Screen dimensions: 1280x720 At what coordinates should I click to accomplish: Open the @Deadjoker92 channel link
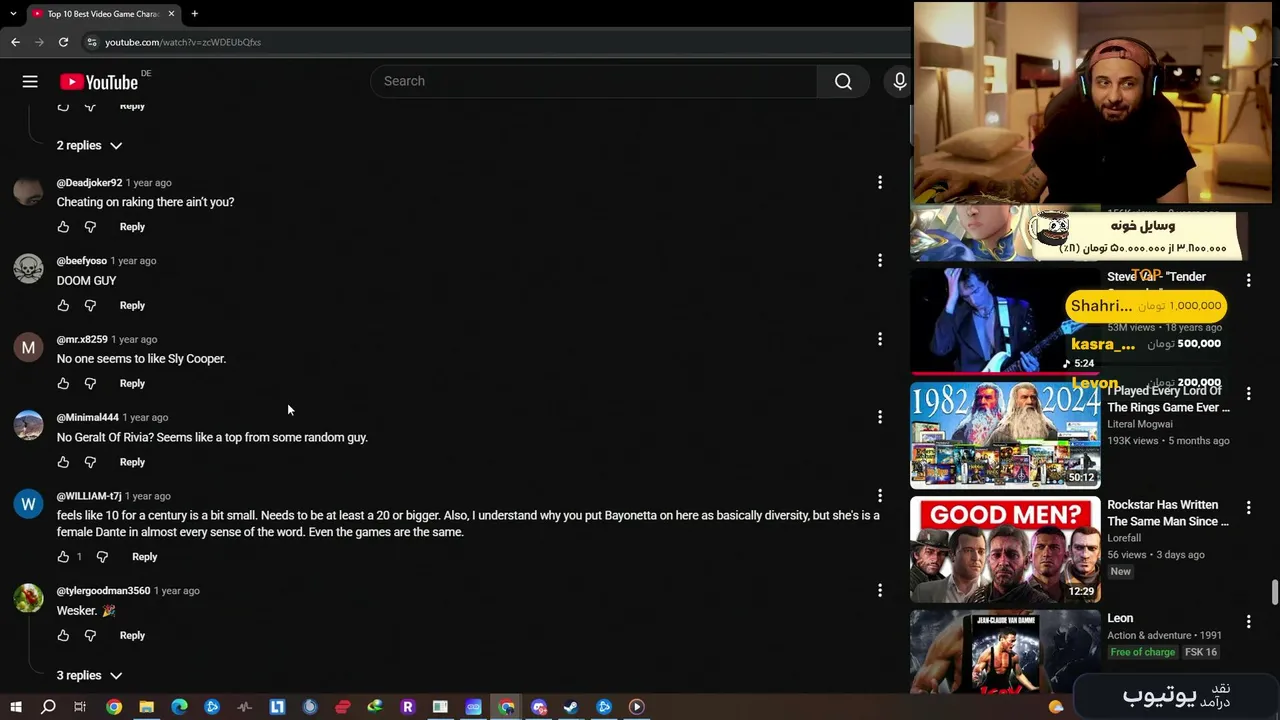point(89,183)
